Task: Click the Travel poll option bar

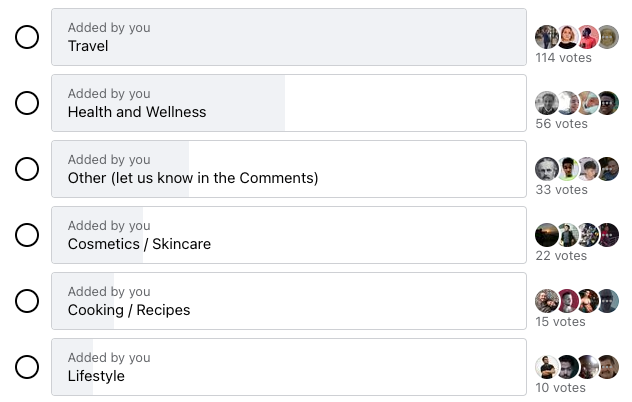Action: [x=289, y=38]
